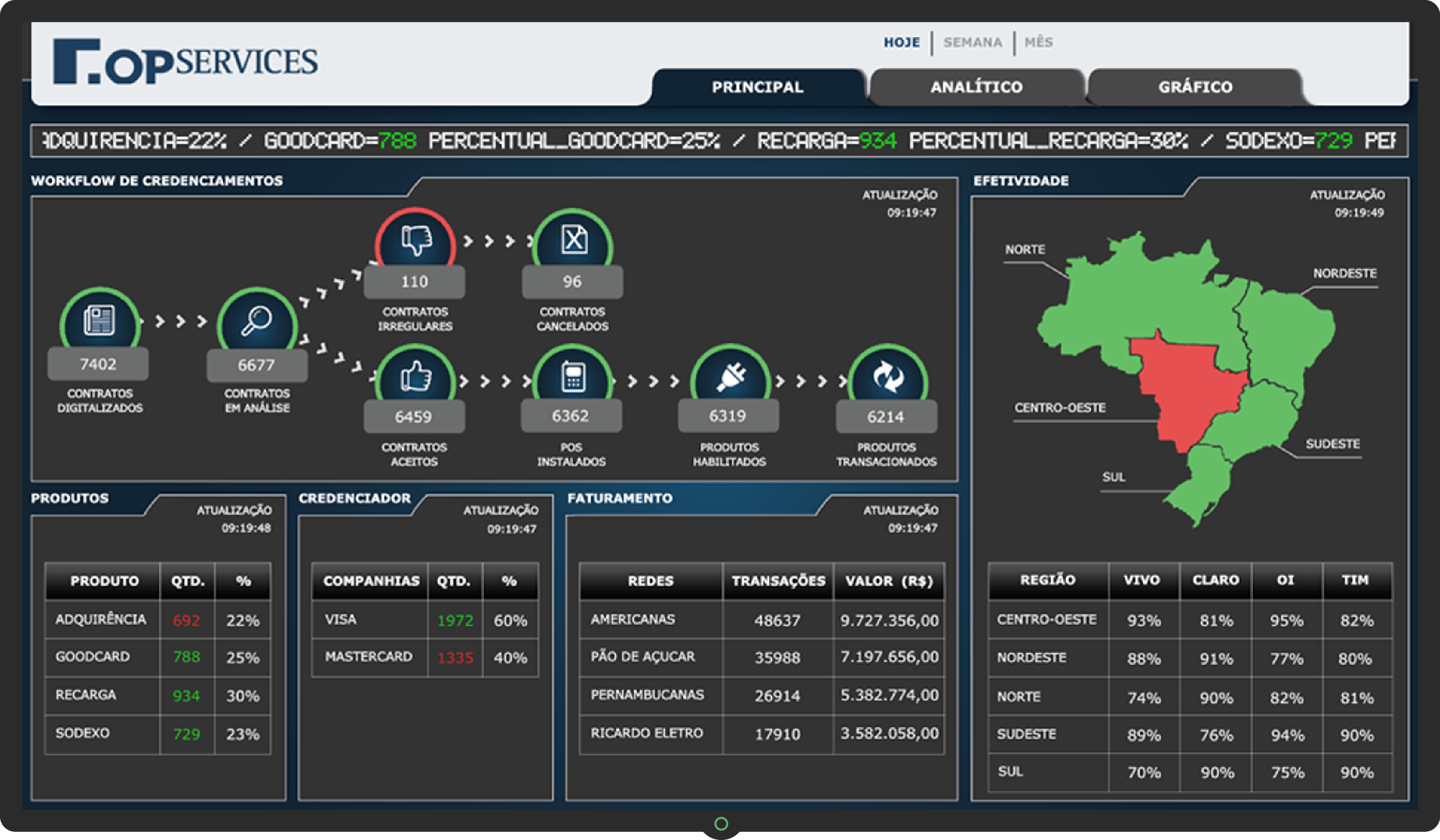Click the 6362 POS installed count box
Image resolution: width=1440 pixels, height=840 pixels.
[x=571, y=416]
